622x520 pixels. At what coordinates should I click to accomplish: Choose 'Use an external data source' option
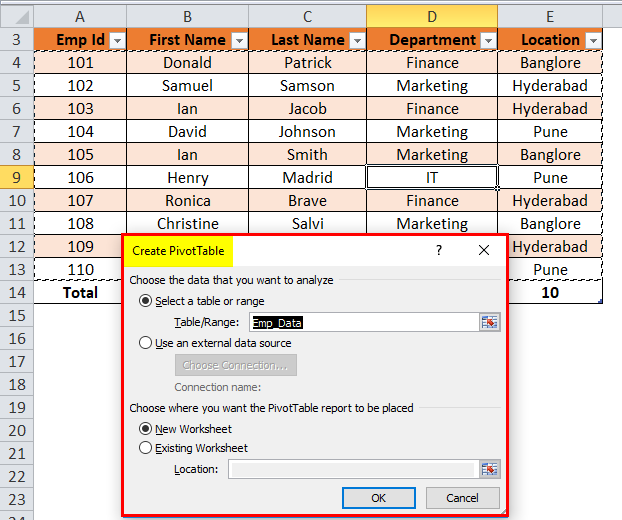tap(146, 343)
